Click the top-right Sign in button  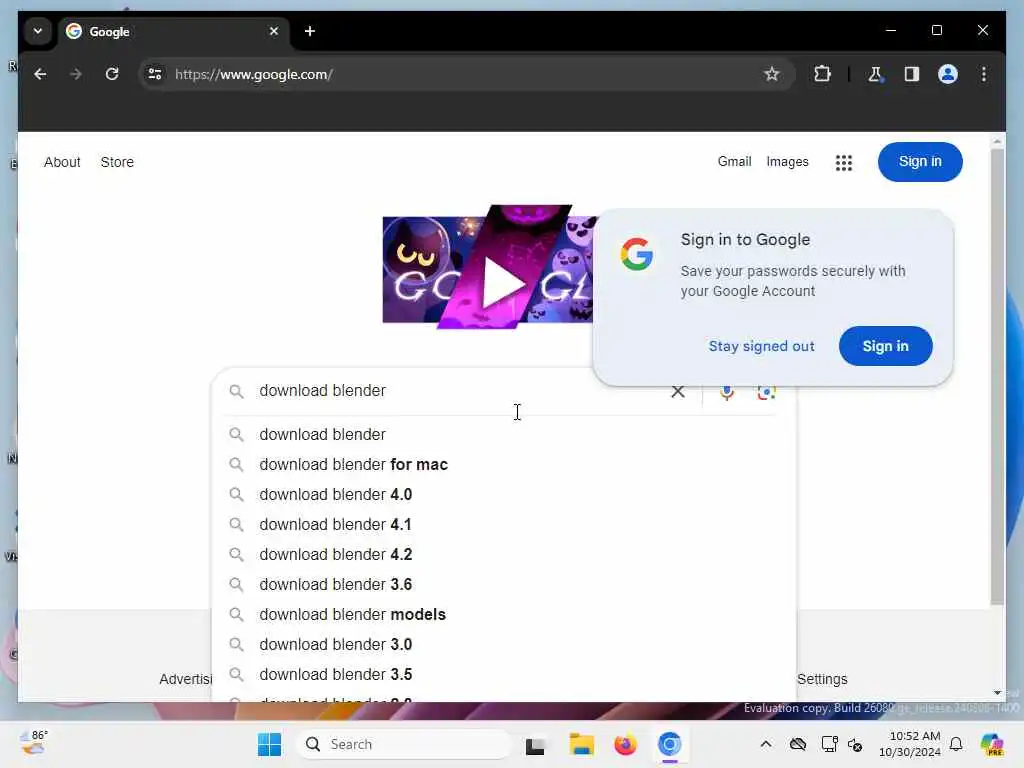point(920,161)
